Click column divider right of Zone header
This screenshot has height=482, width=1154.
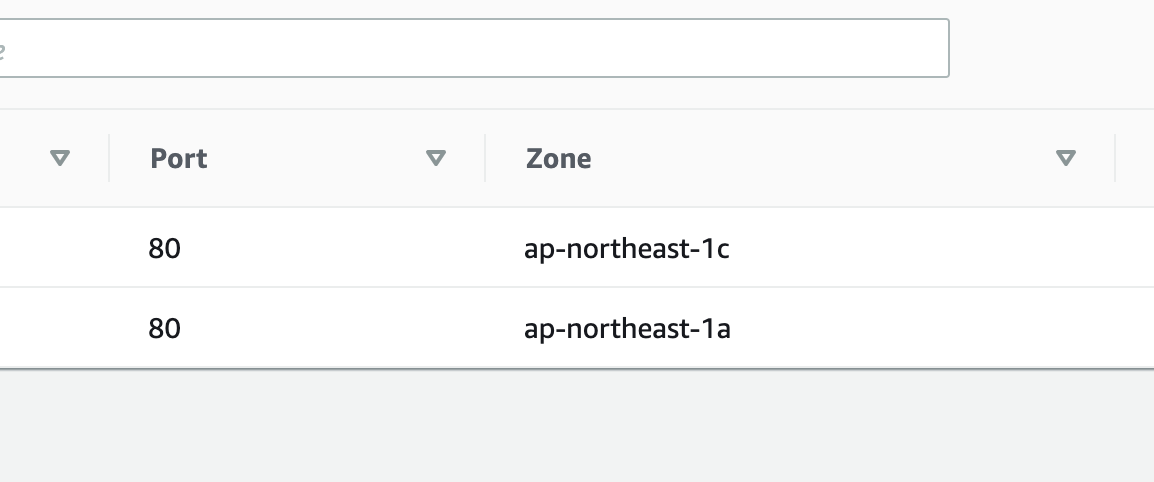click(x=1115, y=157)
